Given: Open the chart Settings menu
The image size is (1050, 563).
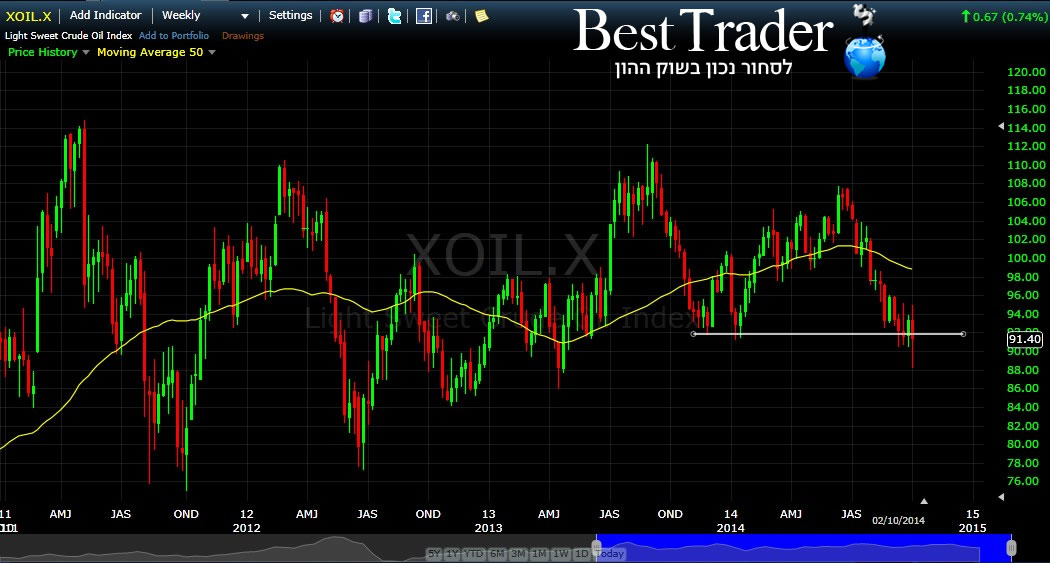Looking at the screenshot, I should click(290, 16).
